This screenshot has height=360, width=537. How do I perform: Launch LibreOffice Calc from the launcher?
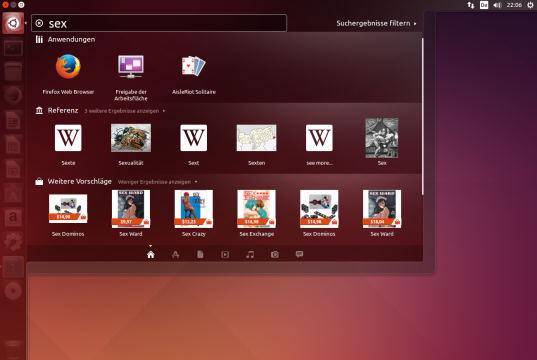coord(13,145)
